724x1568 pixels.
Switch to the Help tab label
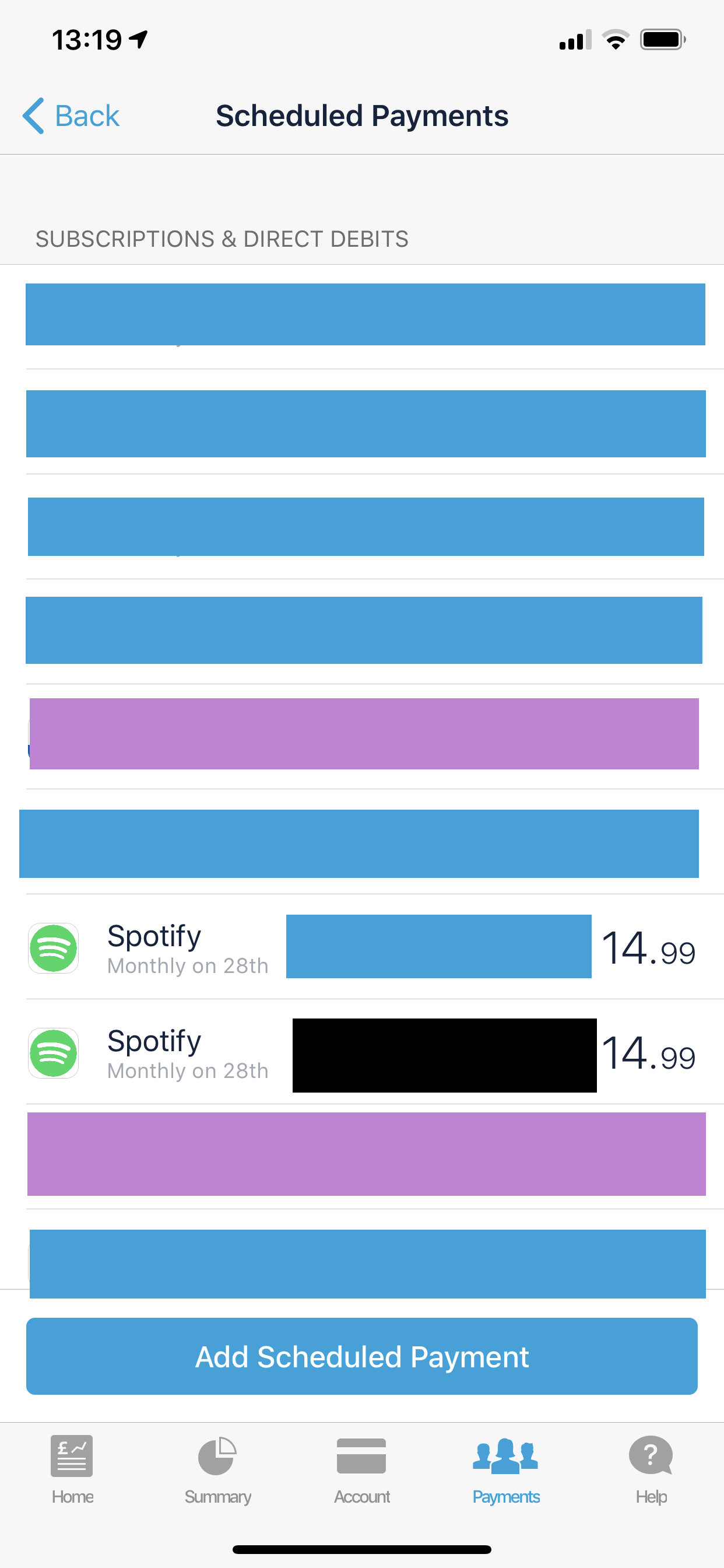tap(651, 1497)
